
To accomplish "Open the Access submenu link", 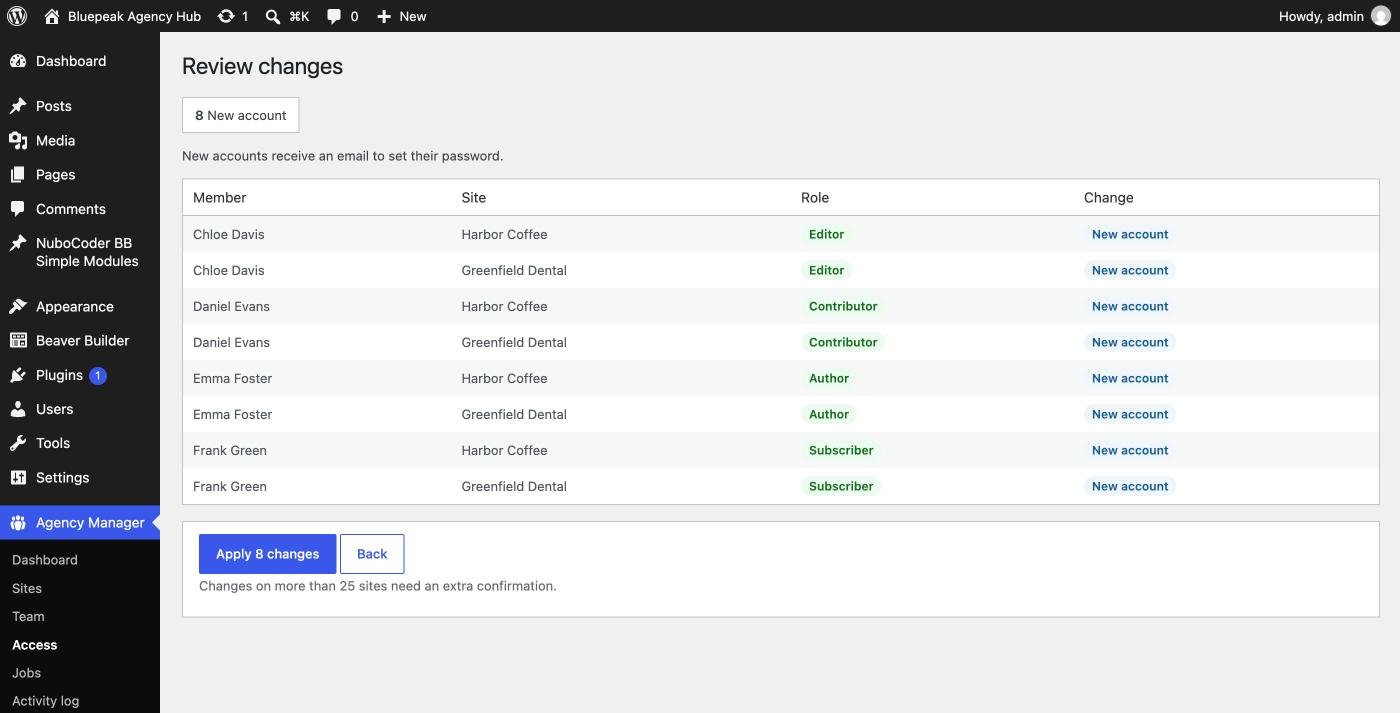I will pyautogui.click(x=34, y=645).
